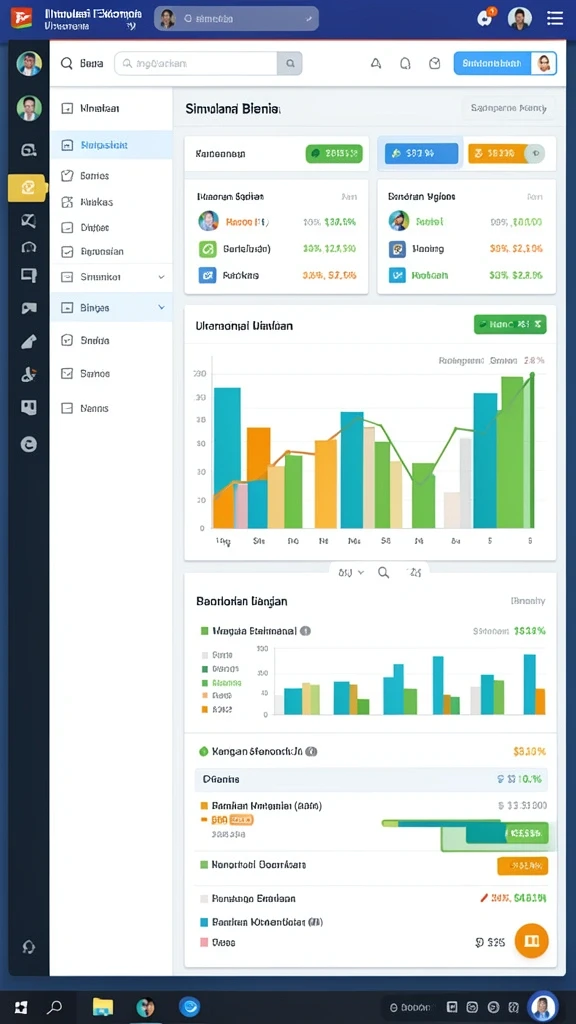The height and width of the screenshot is (1024, 576).
Task: Click the orange floating button at bottom right
Action: click(x=532, y=940)
